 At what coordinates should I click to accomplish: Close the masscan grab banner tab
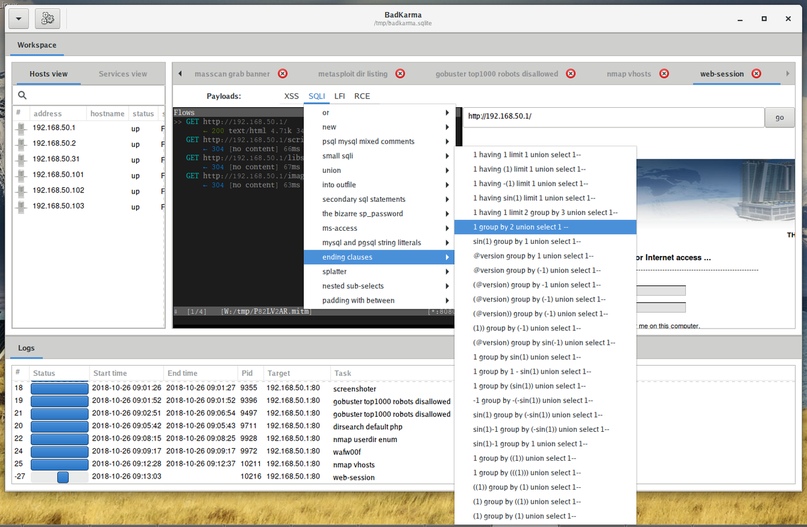coord(282,74)
